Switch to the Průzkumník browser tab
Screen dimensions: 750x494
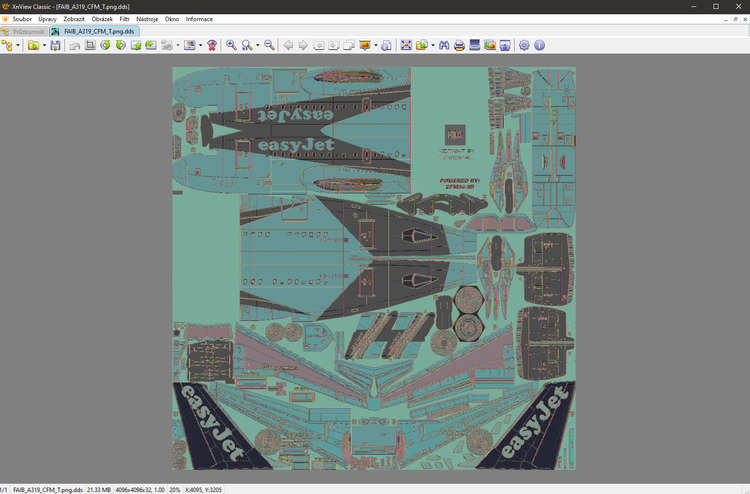pyautogui.click(x=24, y=32)
